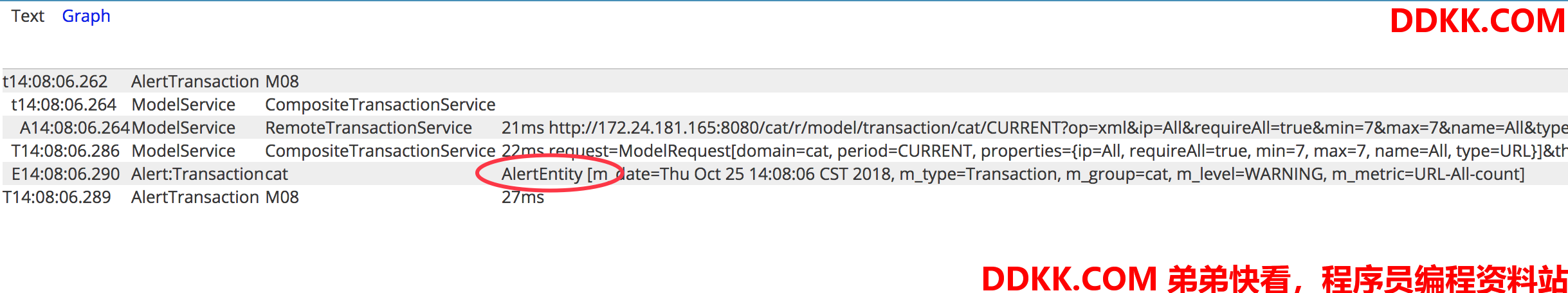Screen dimensions: 1568x293
Task: Click M08 name in the first row
Action: pos(282,82)
